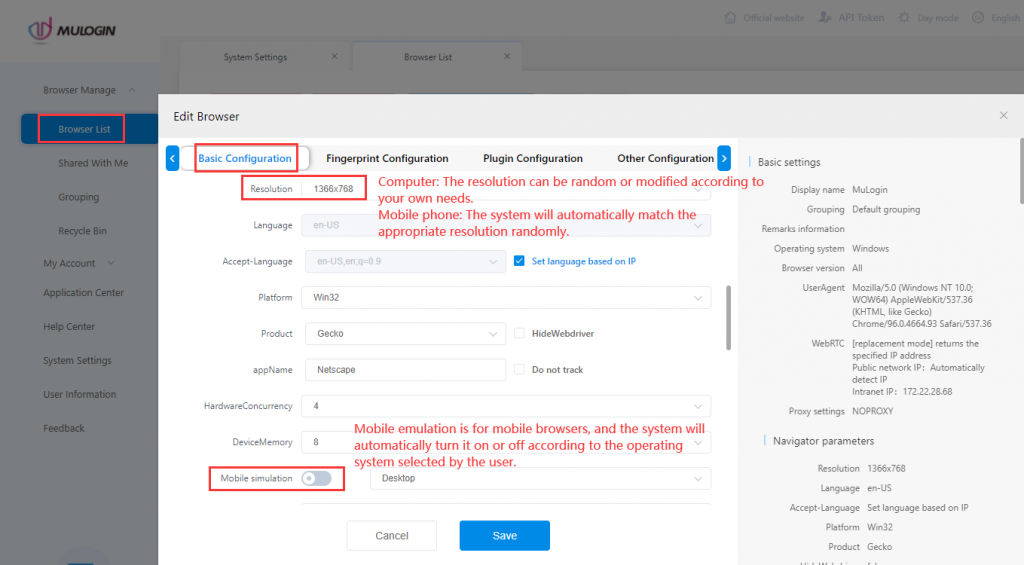This screenshot has height=565, width=1024.
Task: Click the Proxy settings NOPROXY value
Action: [x=872, y=412]
